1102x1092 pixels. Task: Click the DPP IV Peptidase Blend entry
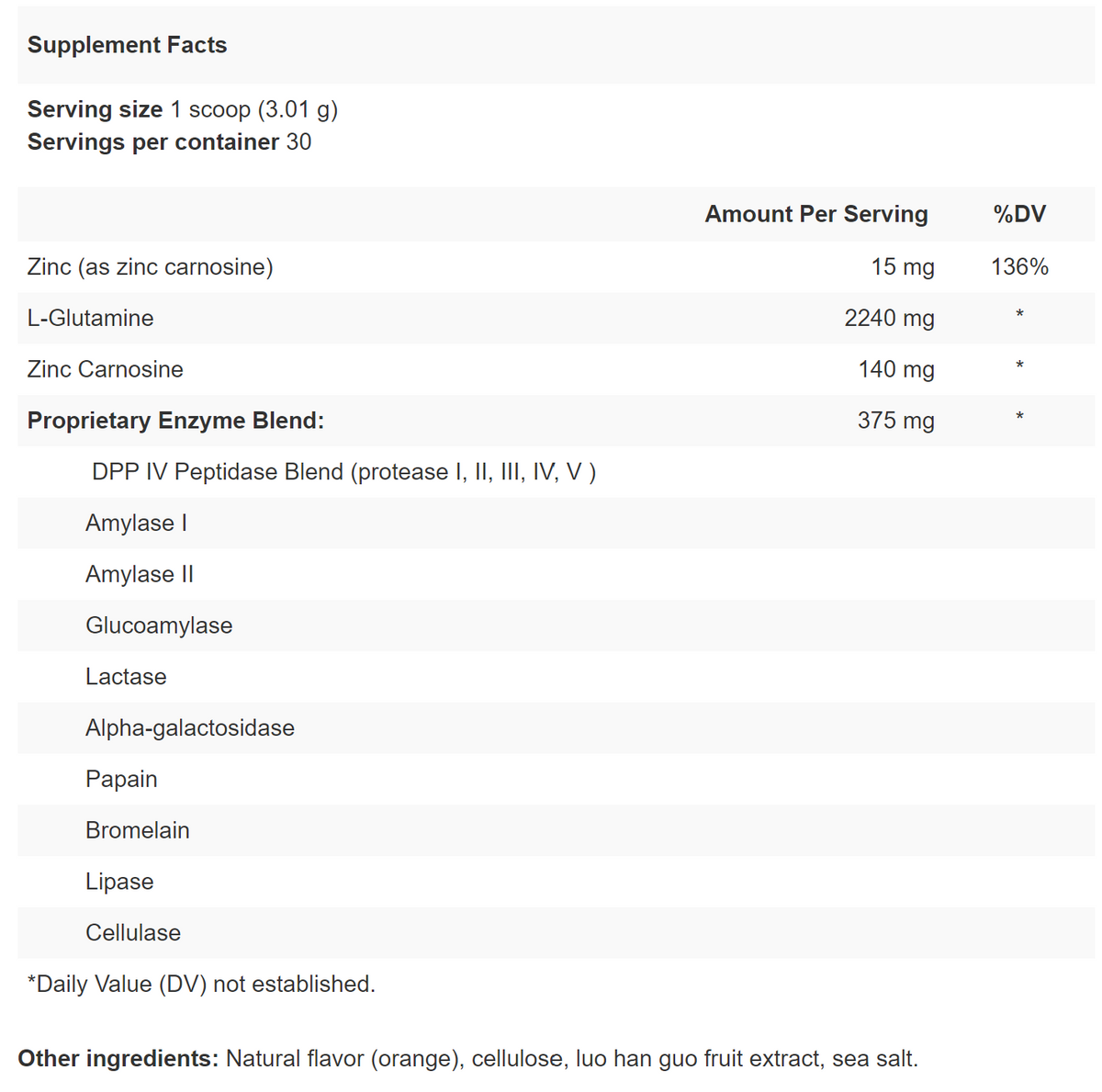343,472
